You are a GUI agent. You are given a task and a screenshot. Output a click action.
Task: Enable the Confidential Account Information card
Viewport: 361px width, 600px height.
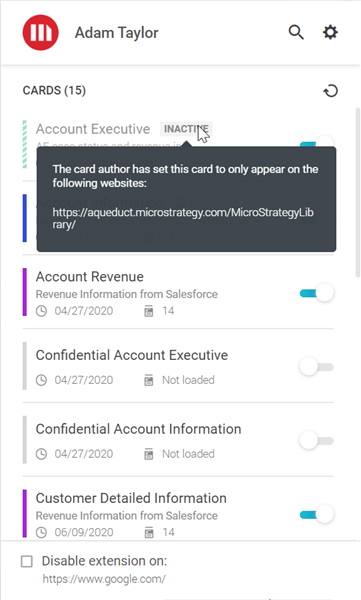coord(317,441)
